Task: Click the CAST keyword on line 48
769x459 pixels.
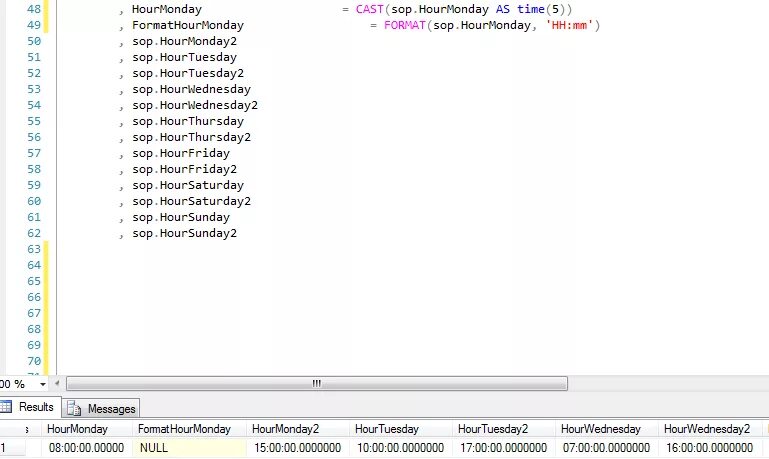Action: coord(369,9)
